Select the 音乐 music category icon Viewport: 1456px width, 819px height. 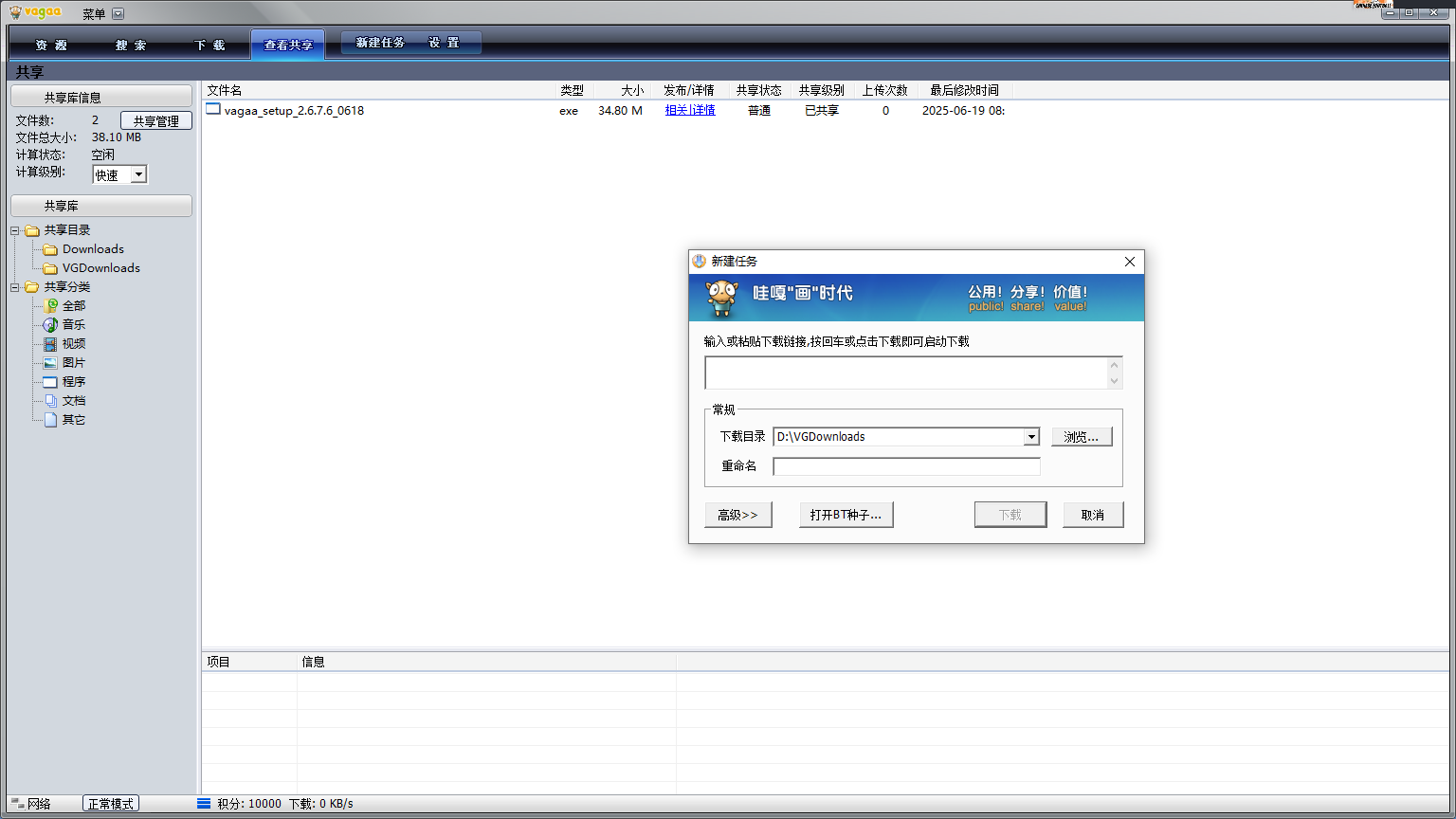click(50, 325)
